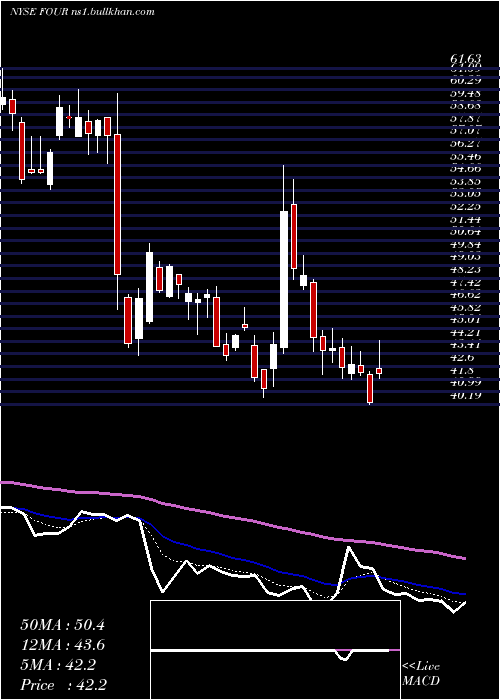Click the 49.84 price axis label
The image size is (500, 700).
pos(466,244)
